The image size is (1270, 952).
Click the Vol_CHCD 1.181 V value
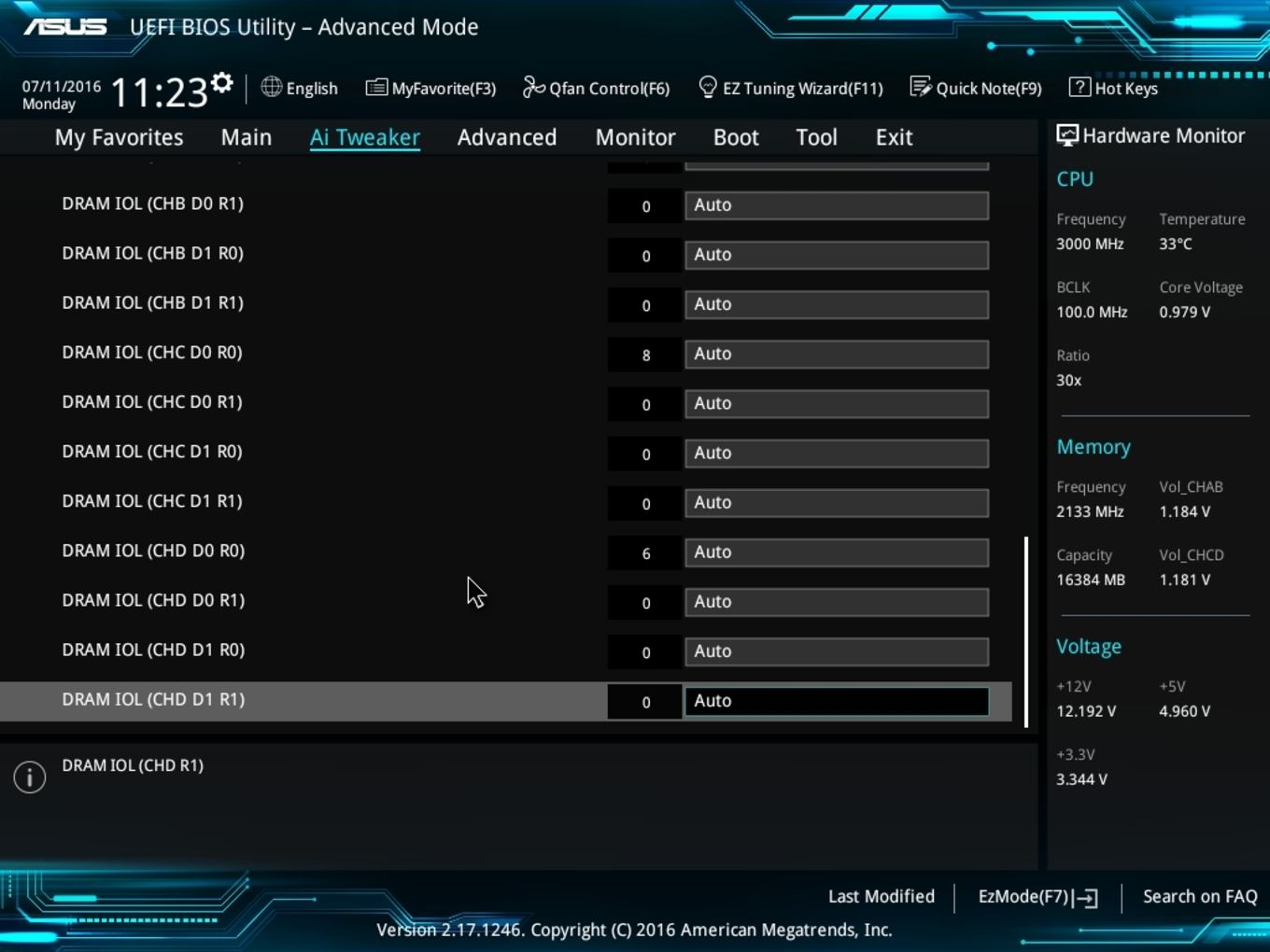1184,580
